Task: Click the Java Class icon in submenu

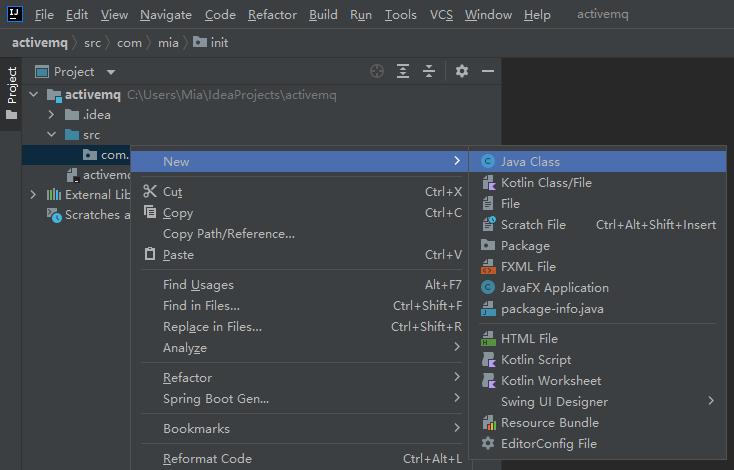Action: [488, 162]
